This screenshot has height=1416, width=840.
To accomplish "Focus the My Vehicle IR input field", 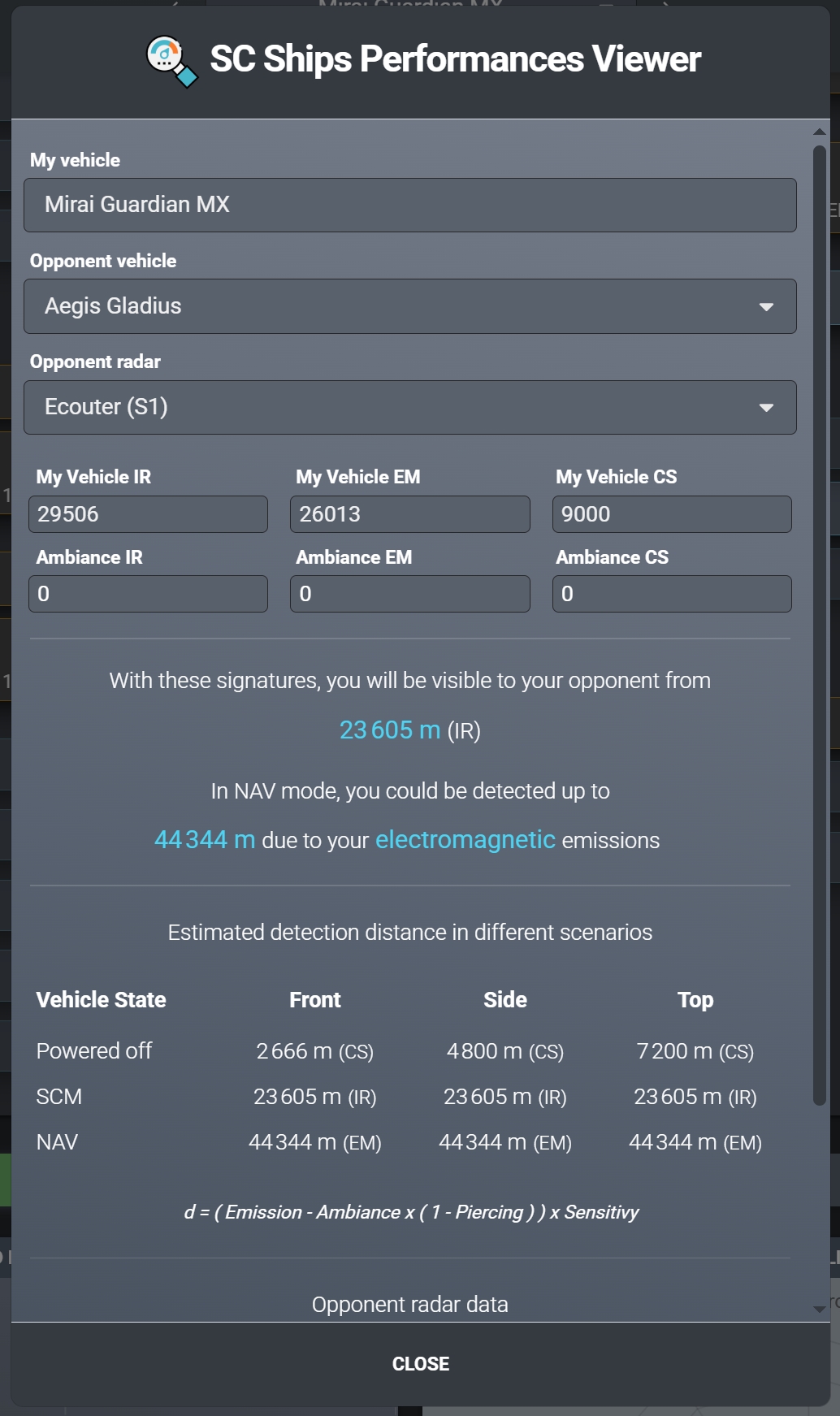I will [x=148, y=514].
